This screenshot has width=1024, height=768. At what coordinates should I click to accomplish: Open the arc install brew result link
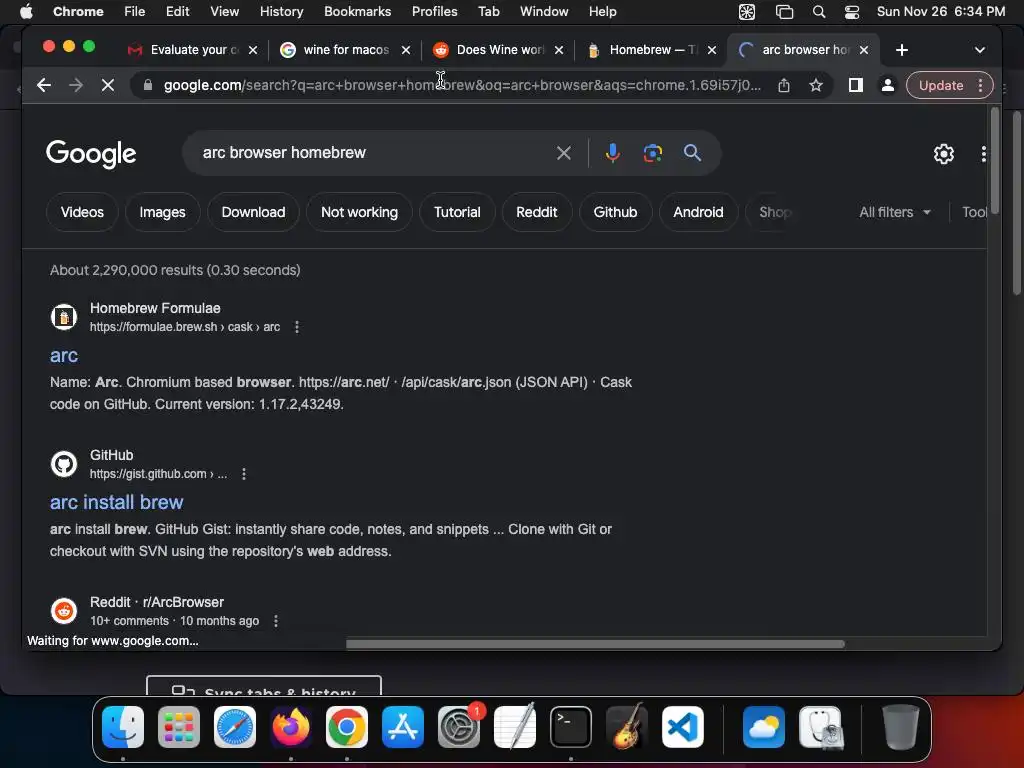pyautogui.click(x=116, y=502)
